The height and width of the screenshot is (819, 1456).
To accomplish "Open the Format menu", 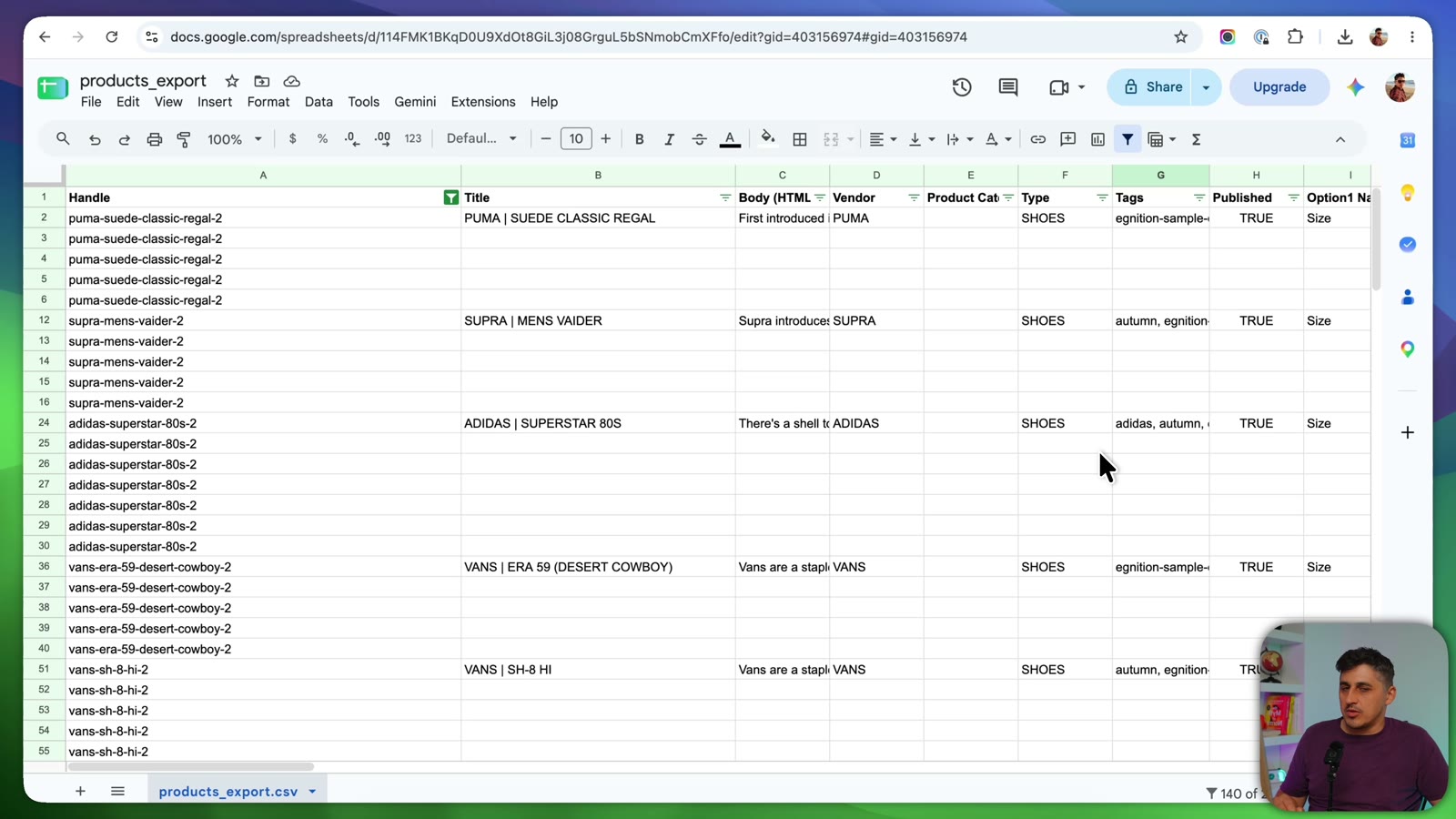I will pos(268,102).
